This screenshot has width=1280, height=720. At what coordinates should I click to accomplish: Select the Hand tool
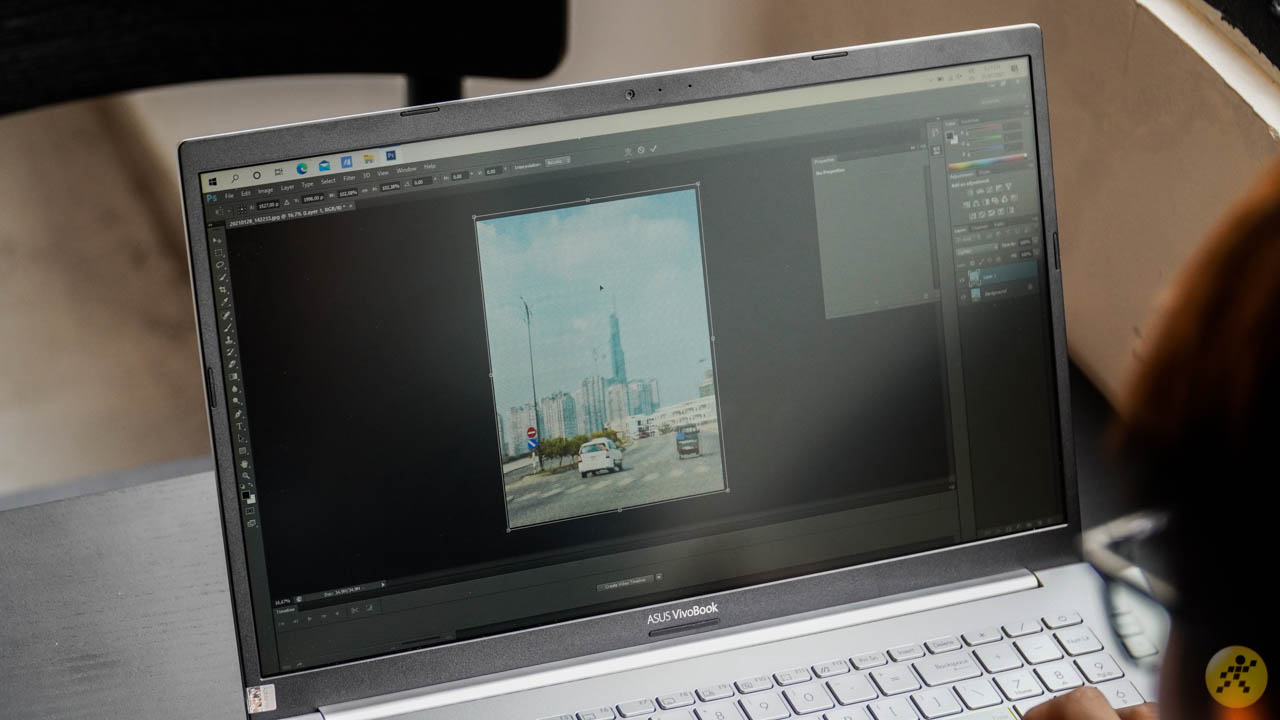[244, 463]
